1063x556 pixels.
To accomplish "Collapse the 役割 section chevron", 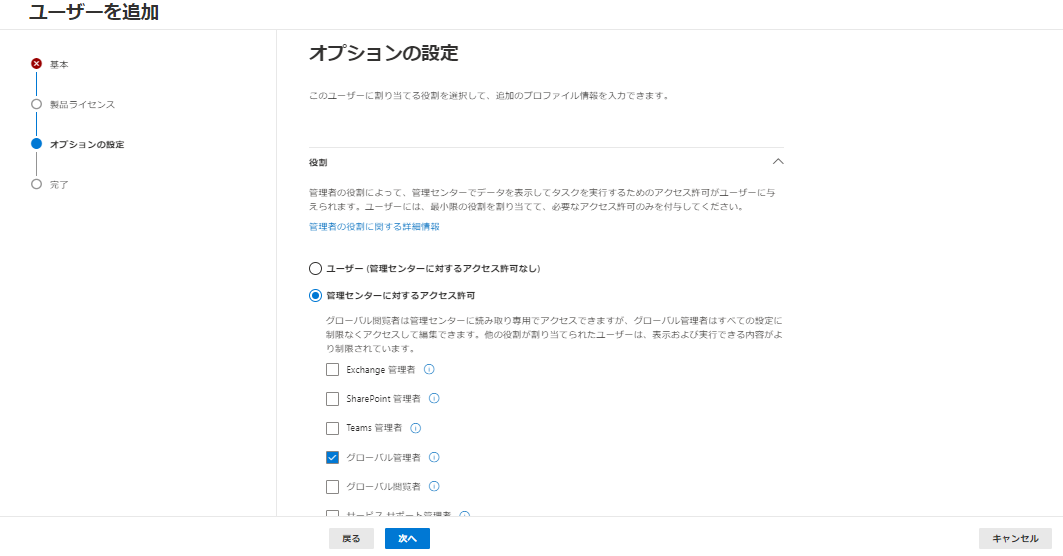I will coord(778,161).
